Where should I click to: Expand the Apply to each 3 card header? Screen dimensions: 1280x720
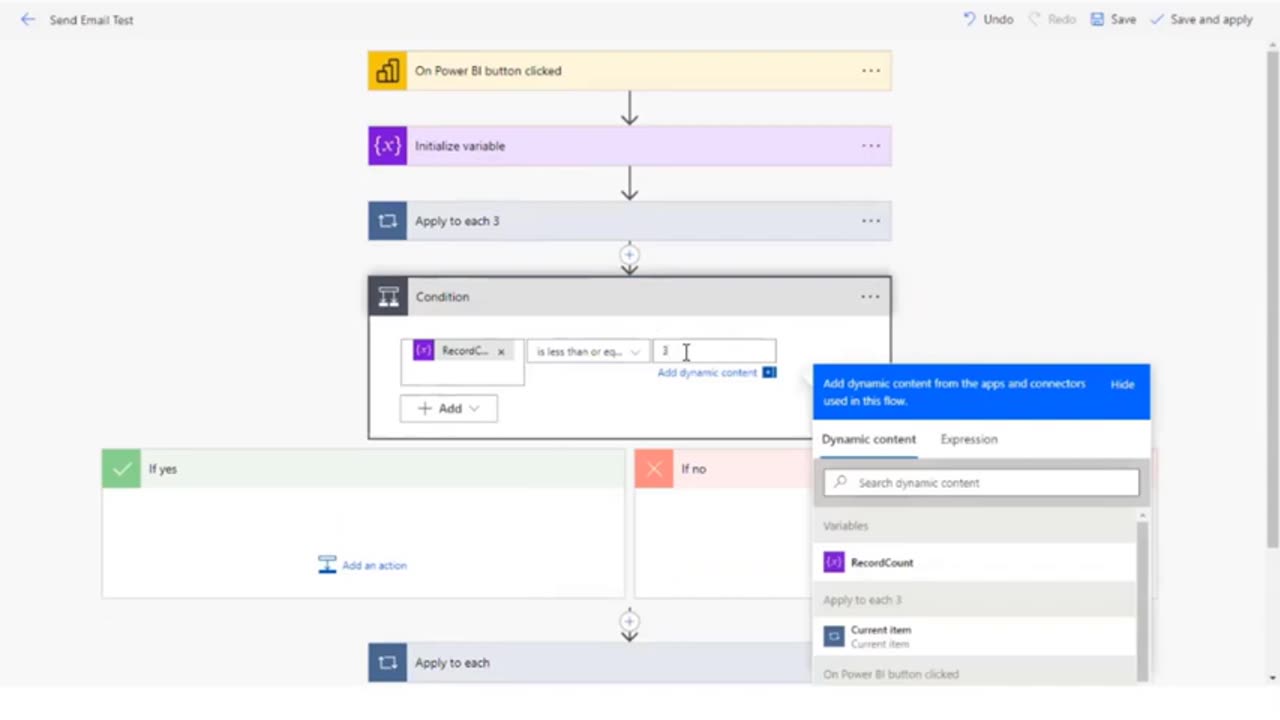pyautogui.click(x=629, y=221)
